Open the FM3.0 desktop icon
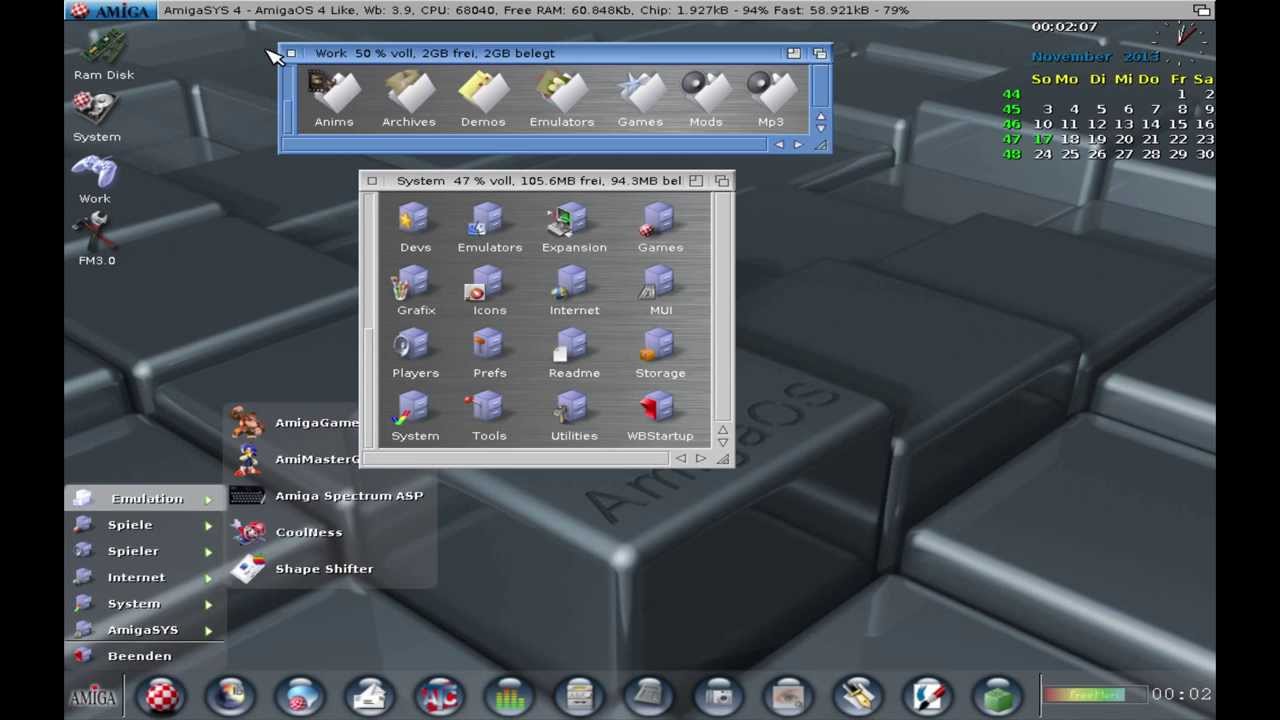 [96, 241]
